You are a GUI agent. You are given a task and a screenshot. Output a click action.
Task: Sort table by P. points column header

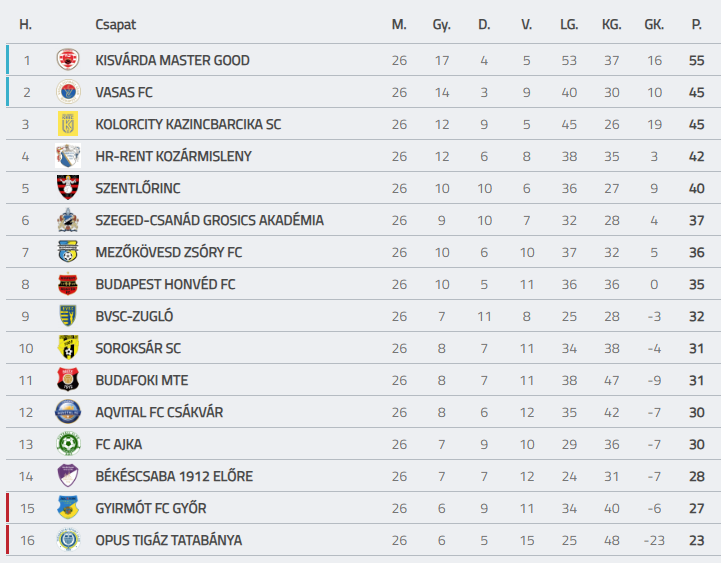point(697,24)
